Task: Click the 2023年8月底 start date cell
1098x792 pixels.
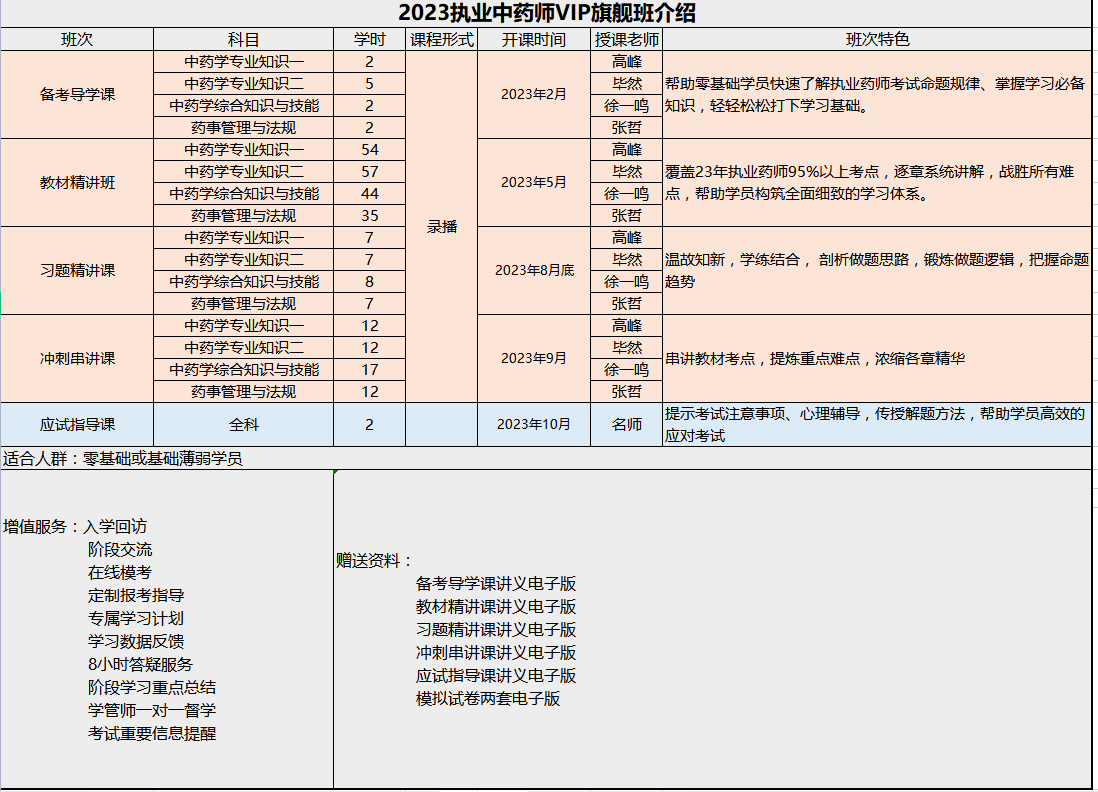Action: [534, 271]
